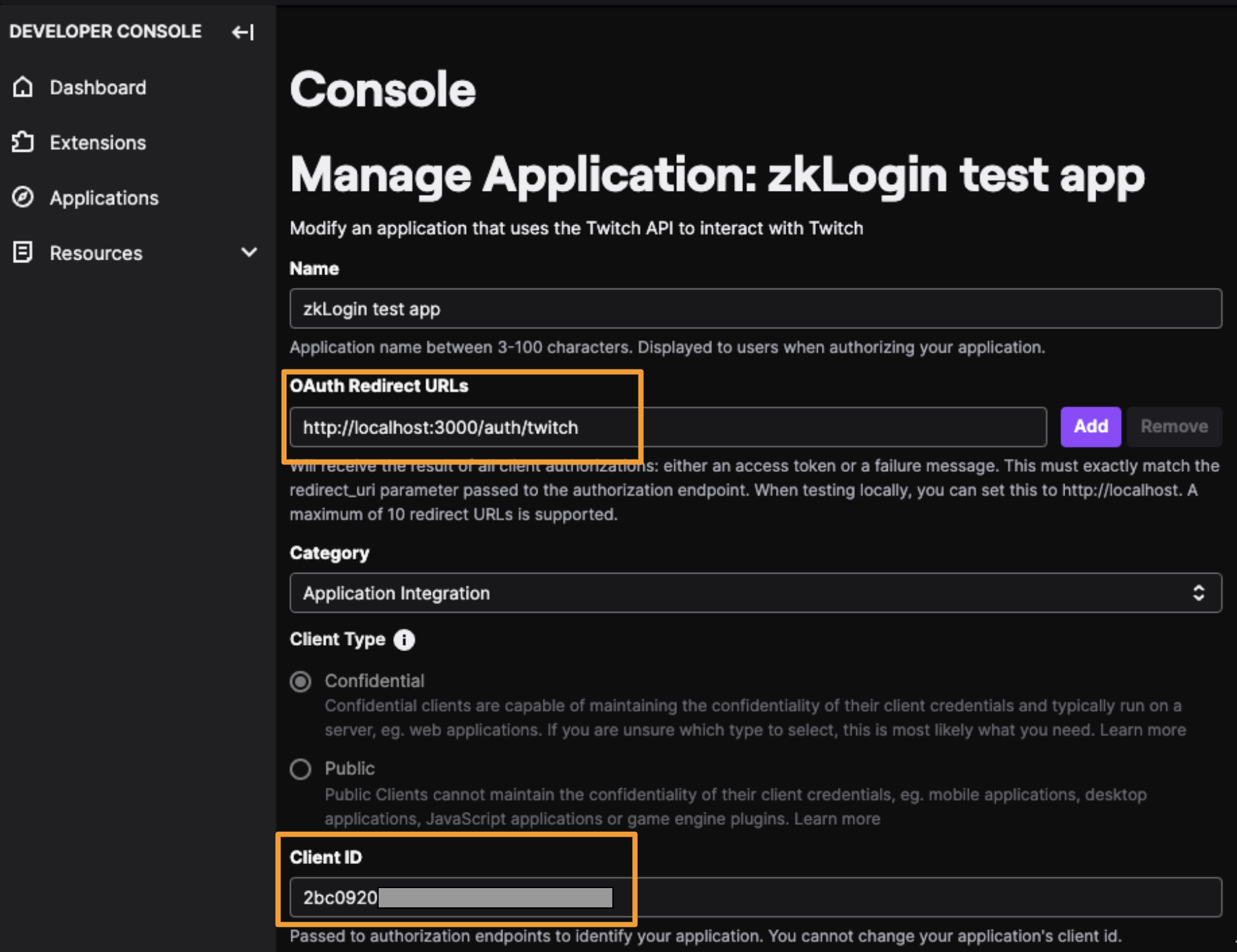1237x952 pixels.
Task: Open Learn more link for Public clients
Action: click(x=837, y=819)
